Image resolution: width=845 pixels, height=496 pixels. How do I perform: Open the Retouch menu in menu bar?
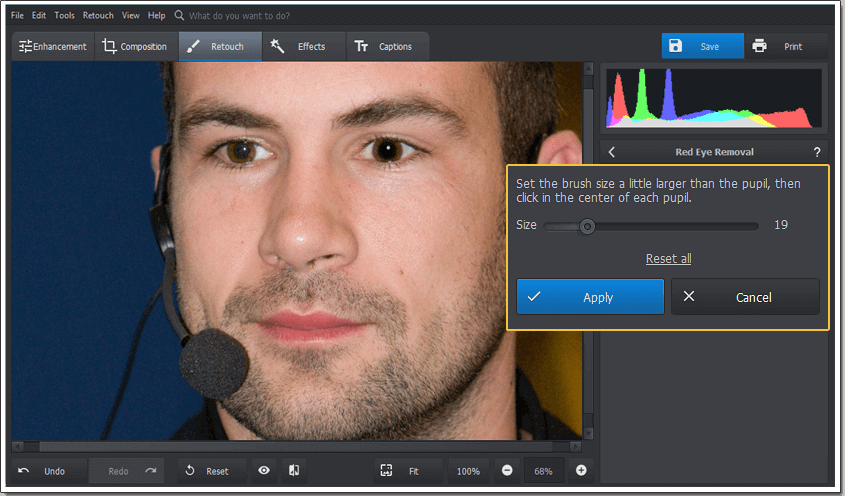pos(98,16)
